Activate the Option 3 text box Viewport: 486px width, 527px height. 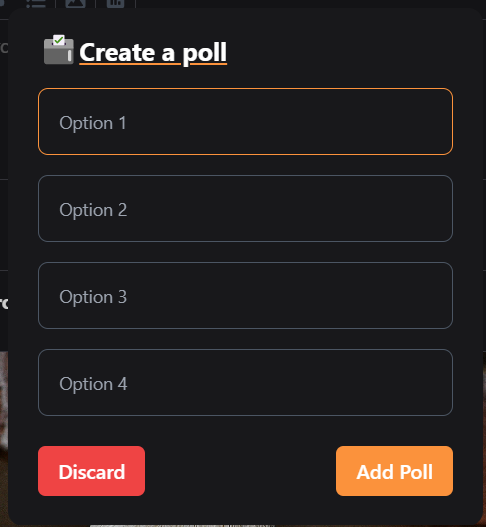pos(245,295)
